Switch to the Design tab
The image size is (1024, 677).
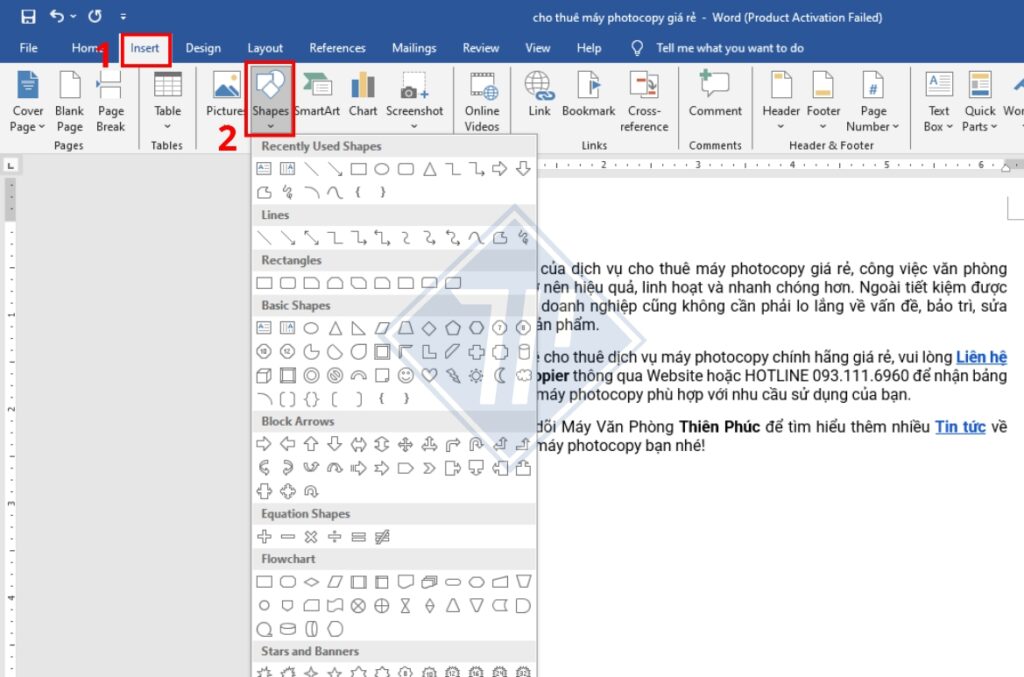point(203,47)
